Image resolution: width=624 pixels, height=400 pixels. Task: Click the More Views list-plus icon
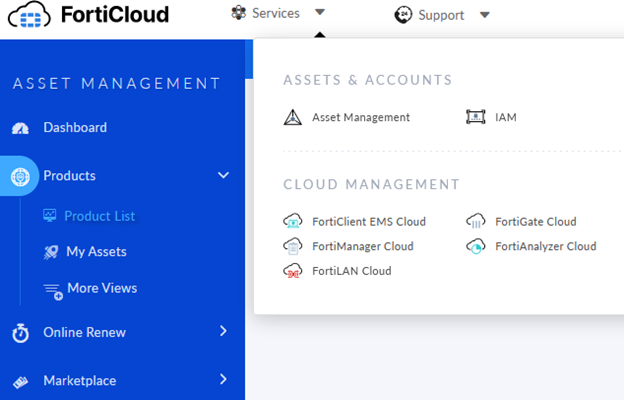point(53,291)
